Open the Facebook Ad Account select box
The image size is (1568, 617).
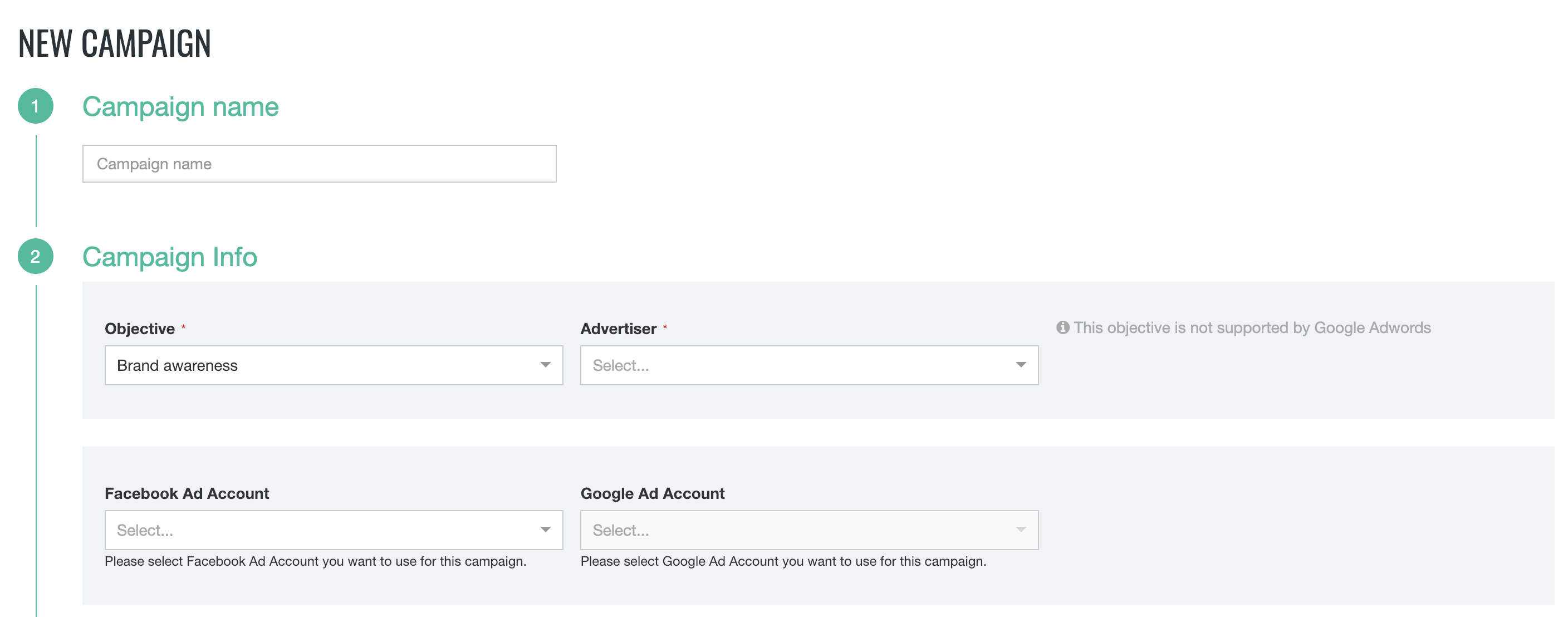pos(322,530)
